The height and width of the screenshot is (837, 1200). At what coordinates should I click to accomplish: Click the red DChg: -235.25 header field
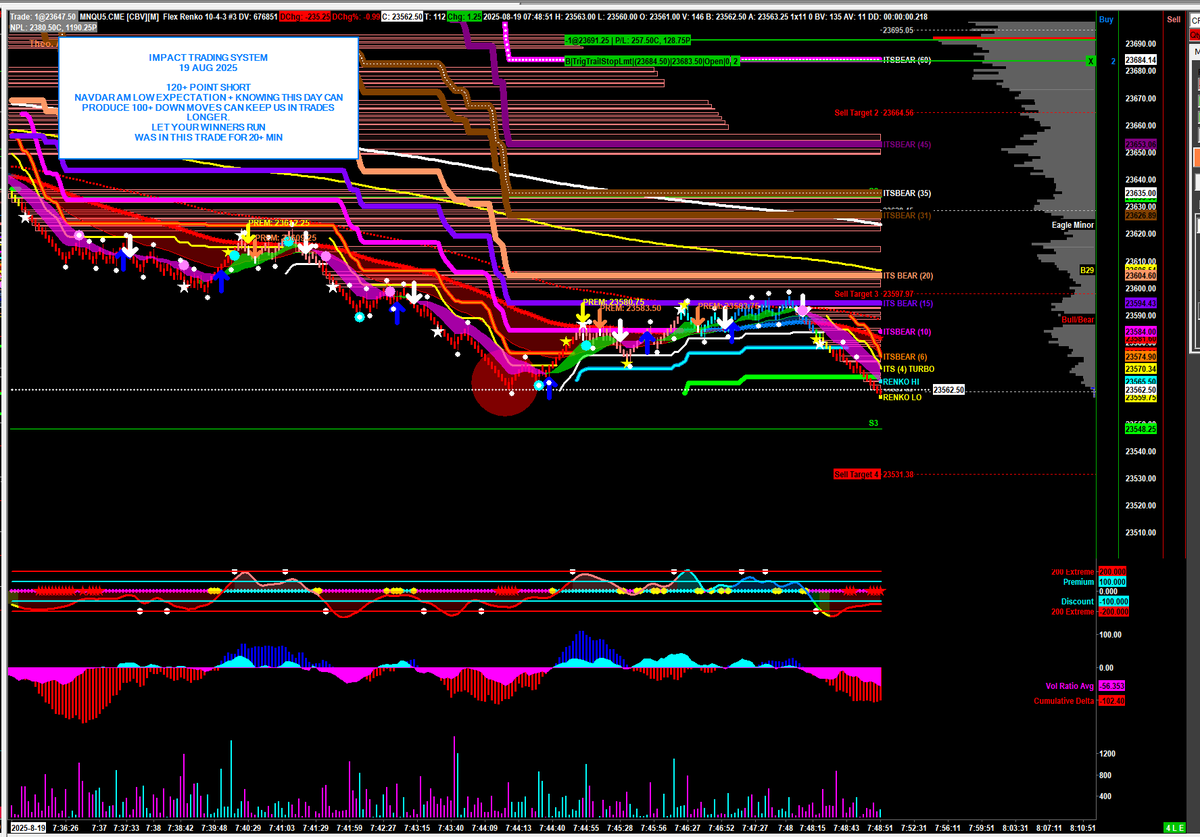tap(306, 19)
